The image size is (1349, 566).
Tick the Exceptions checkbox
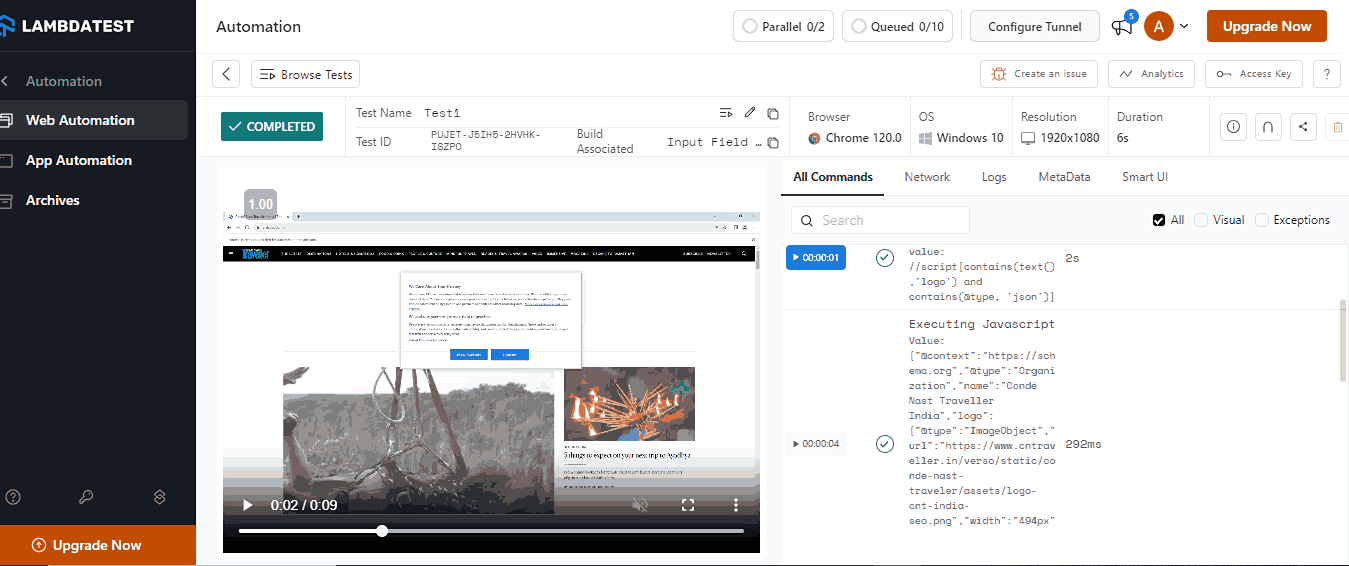pyautogui.click(x=1262, y=220)
